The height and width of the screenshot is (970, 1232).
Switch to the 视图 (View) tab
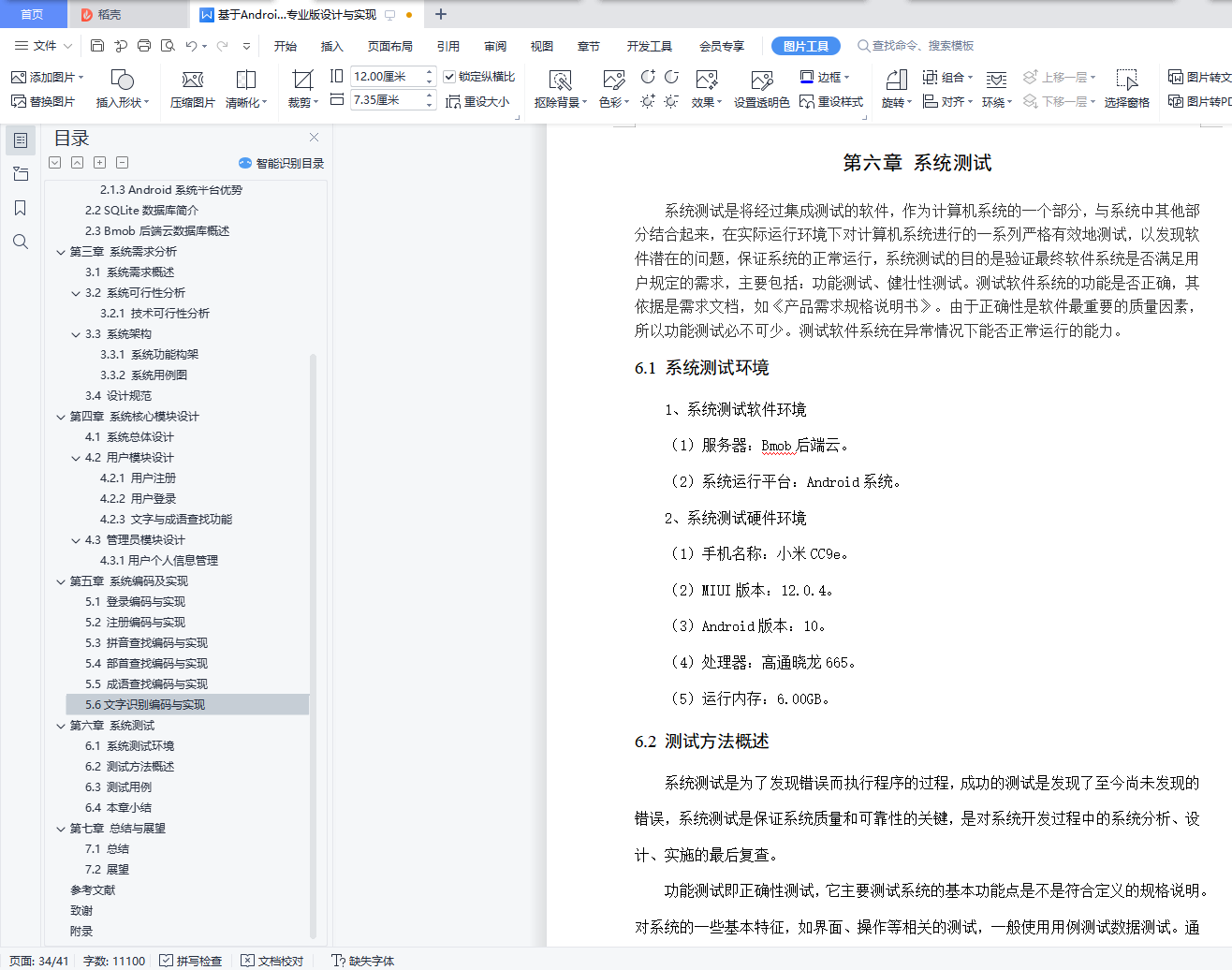point(542,46)
